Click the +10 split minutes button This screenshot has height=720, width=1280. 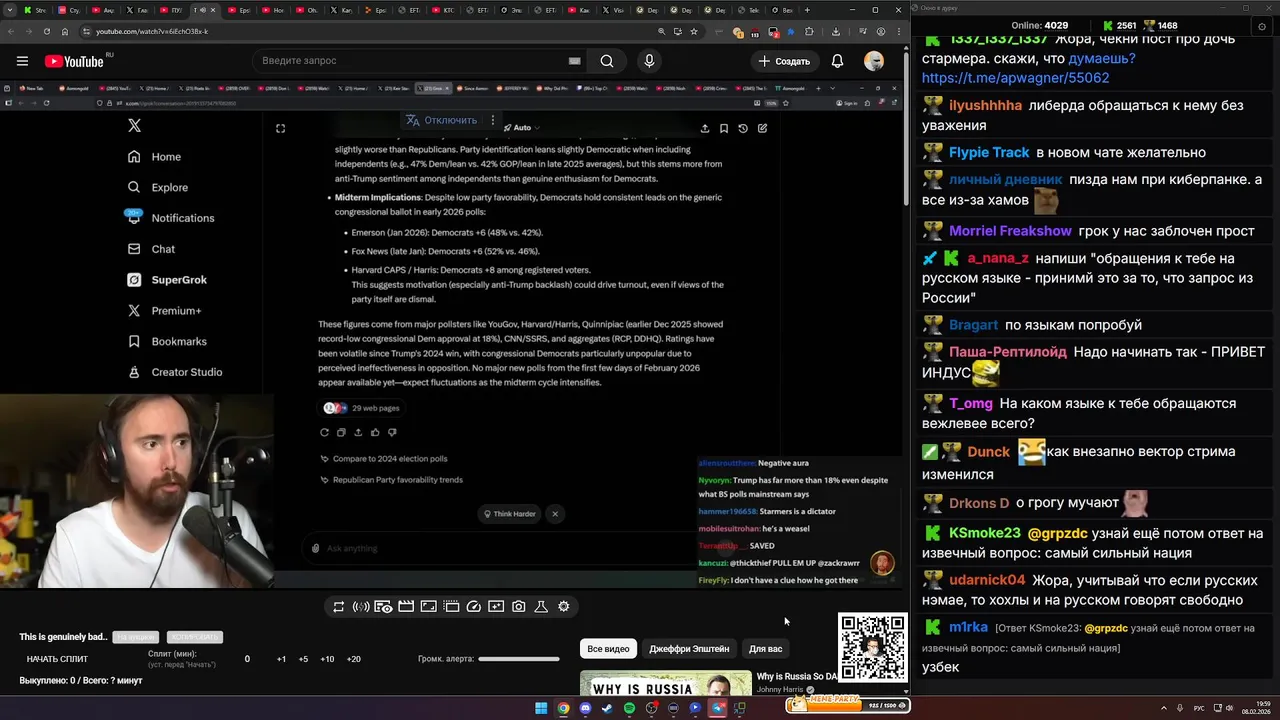pyautogui.click(x=327, y=659)
